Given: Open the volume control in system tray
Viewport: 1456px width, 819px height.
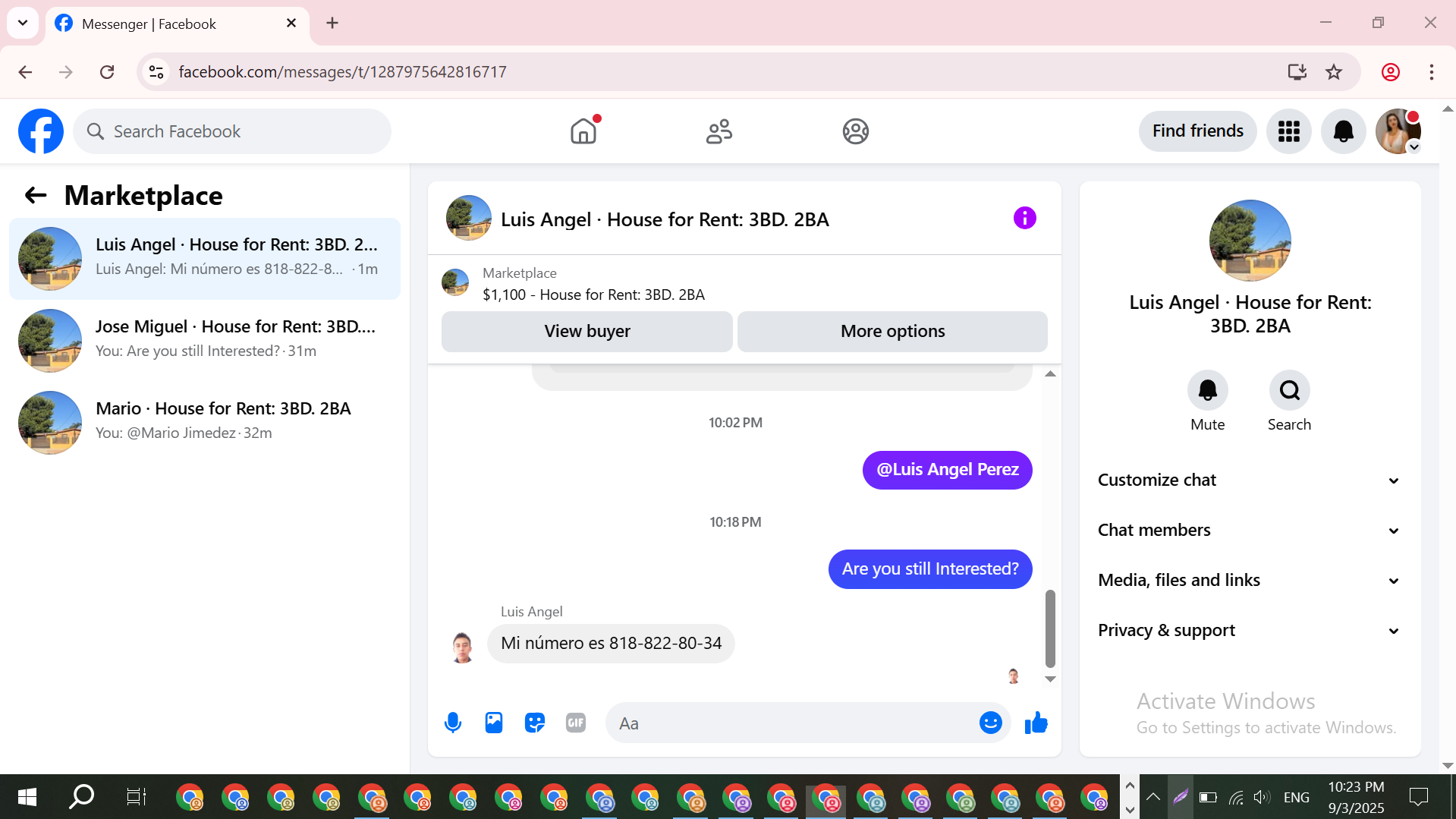Looking at the screenshot, I should pyautogui.click(x=1262, y=797).
